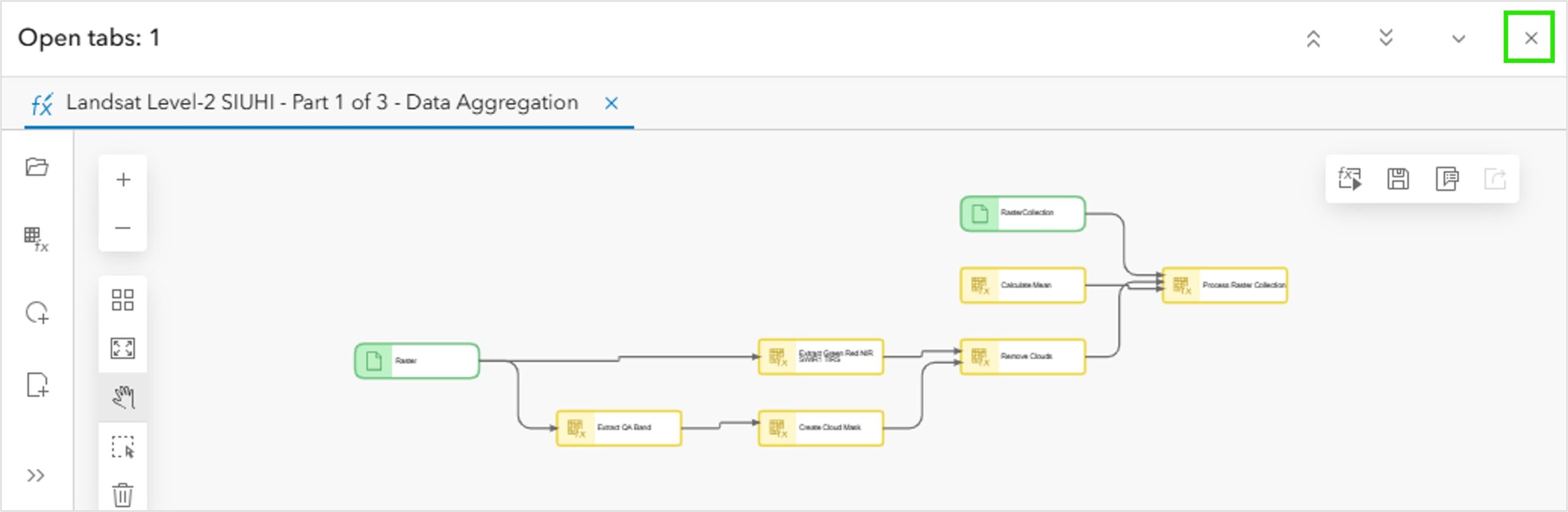Click the double up chevron in header
The height and width of the screenshot is (512, 1568).
click(1313, 39)
